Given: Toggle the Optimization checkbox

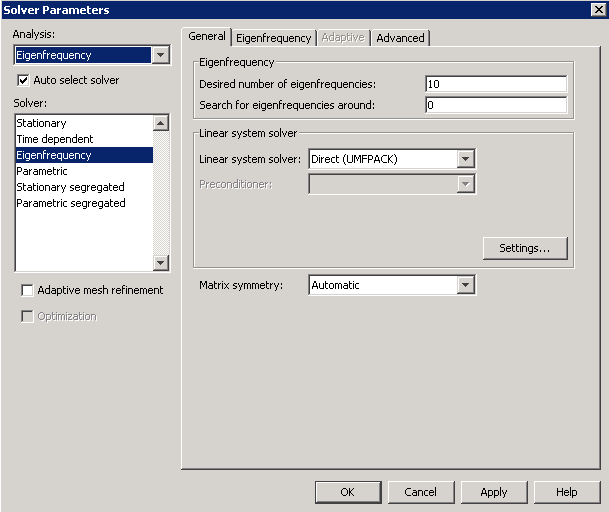Looking at the screenshot, I should coord(28,316).
